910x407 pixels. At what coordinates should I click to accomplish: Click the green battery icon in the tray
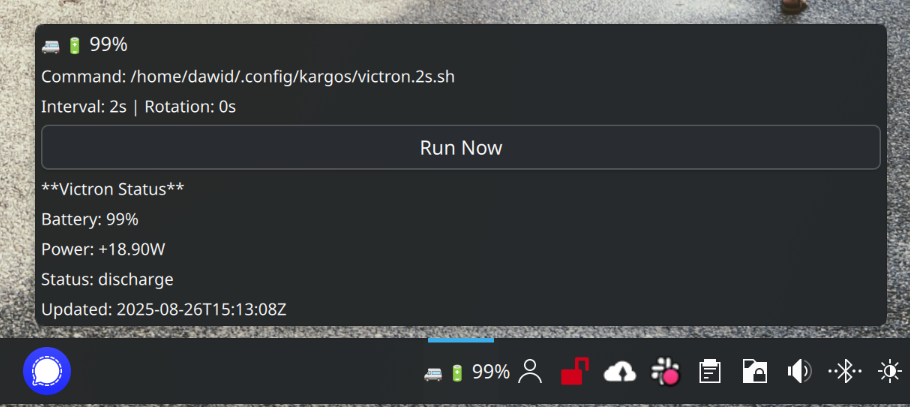pyautogui.click(x=457, y=373)
